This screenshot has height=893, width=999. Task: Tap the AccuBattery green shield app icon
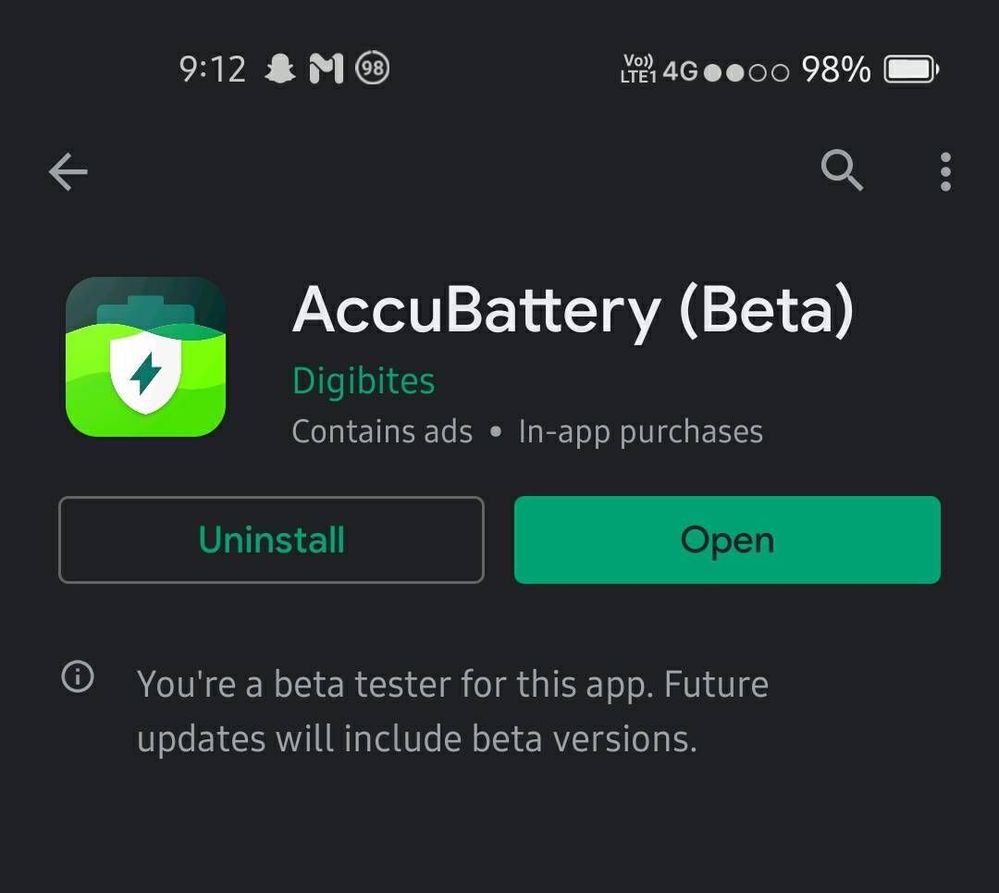click(146, 357)
